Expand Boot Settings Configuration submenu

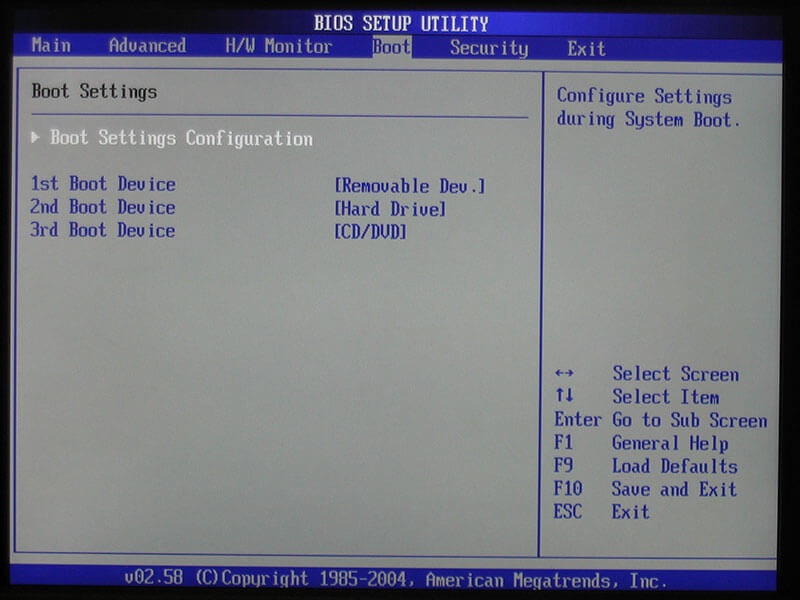182,138
